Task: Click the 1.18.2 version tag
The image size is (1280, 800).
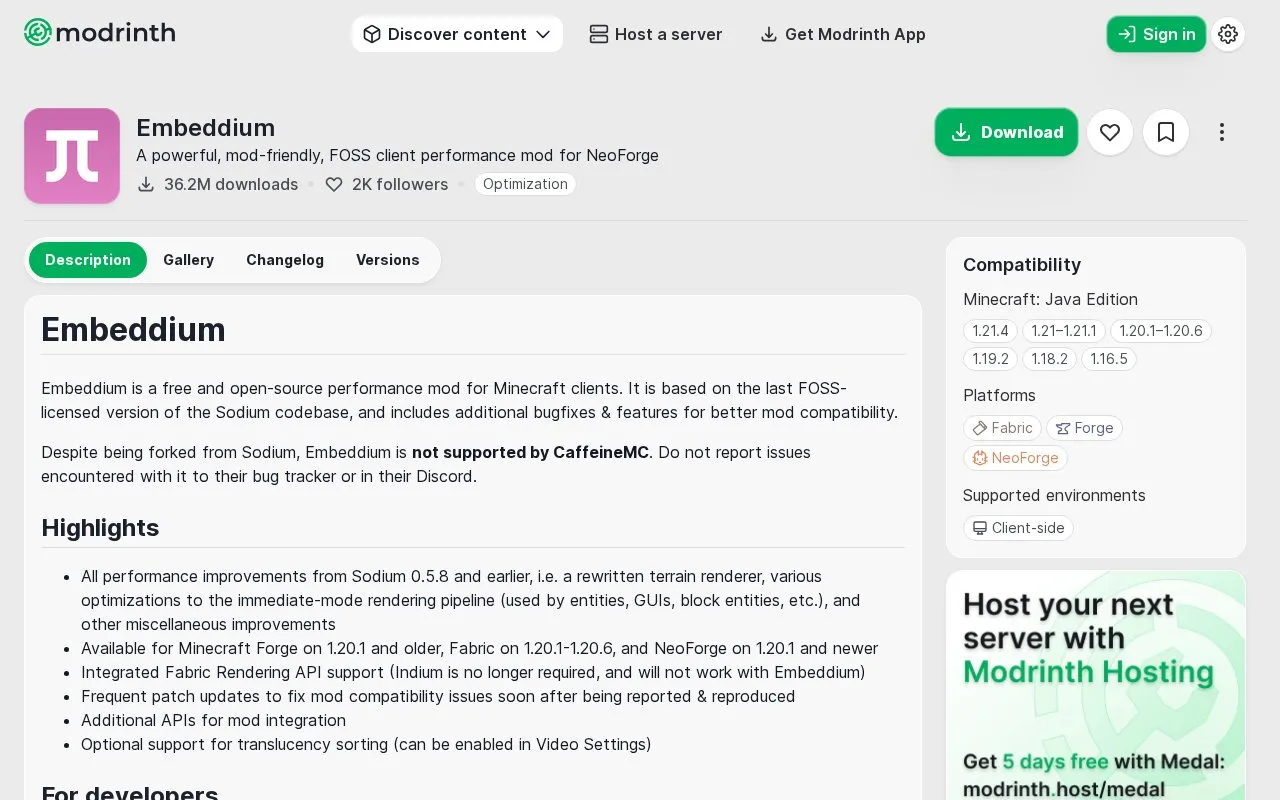Action: (1049, 359)
